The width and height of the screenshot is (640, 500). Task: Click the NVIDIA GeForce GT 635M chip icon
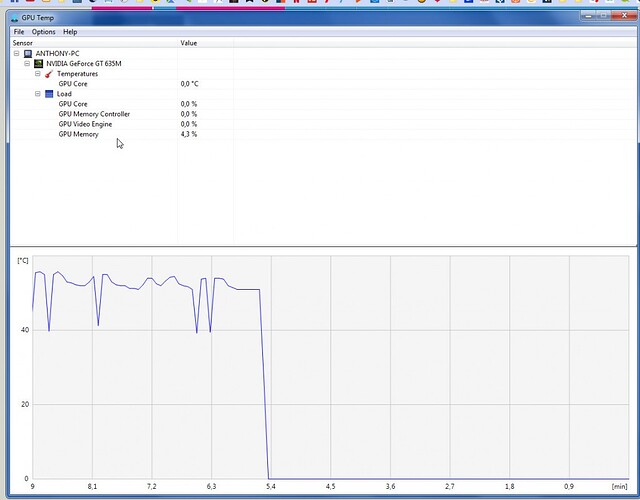pyautogui.click(x=38, y=63)
